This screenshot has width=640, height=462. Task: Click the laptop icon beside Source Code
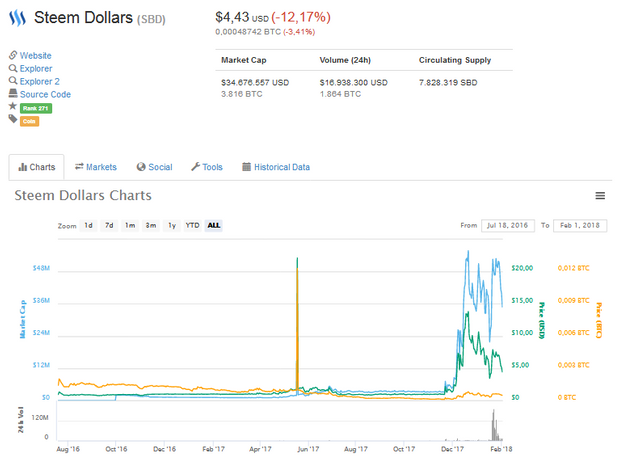pos(13,93)
